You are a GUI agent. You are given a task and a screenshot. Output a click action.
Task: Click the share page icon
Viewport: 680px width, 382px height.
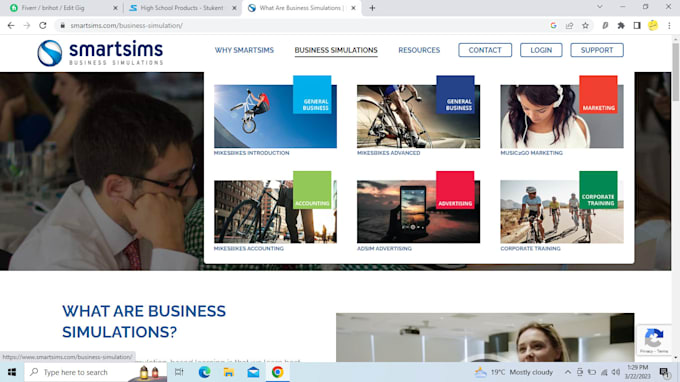tap(569, 26)
